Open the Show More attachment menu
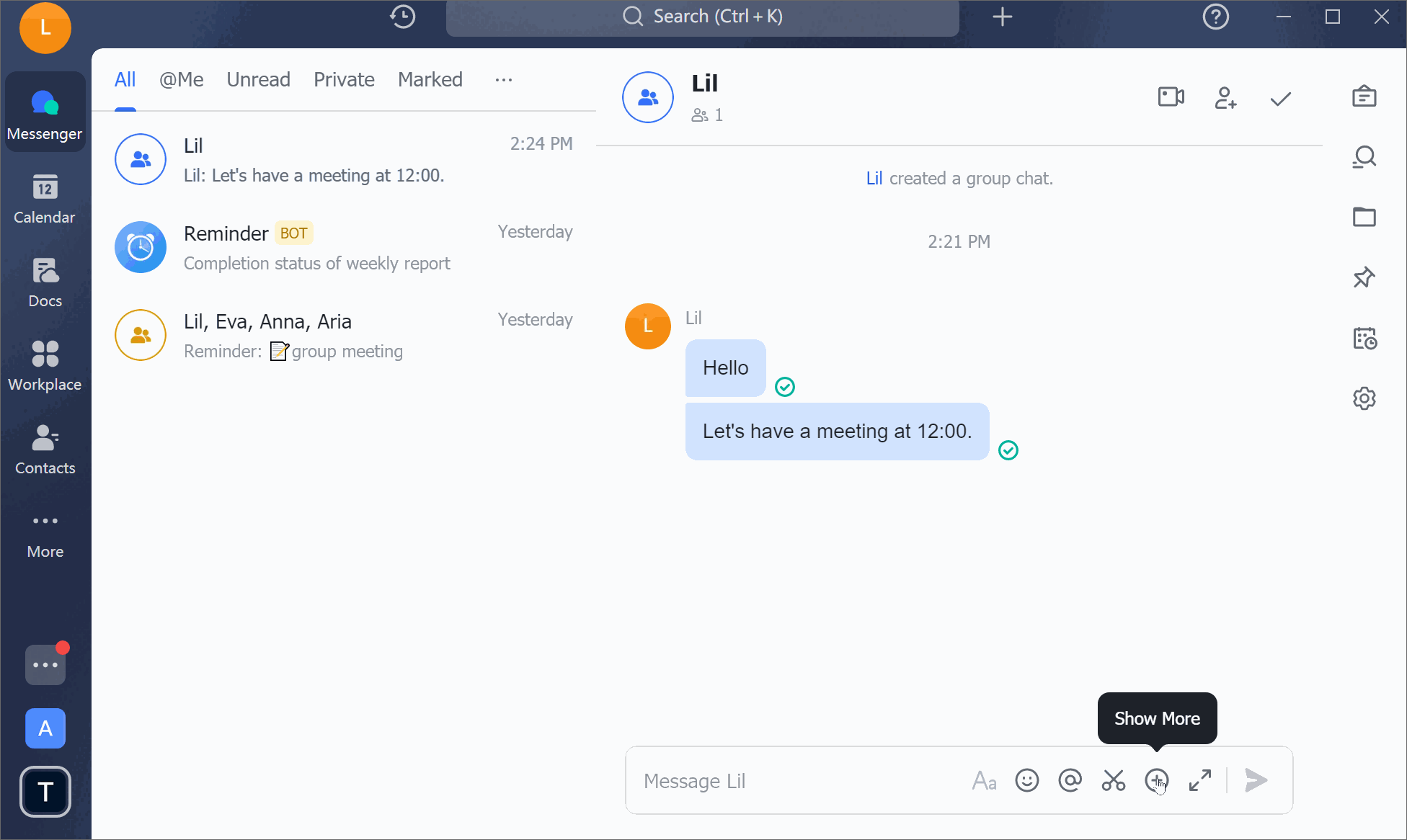 1157,780
